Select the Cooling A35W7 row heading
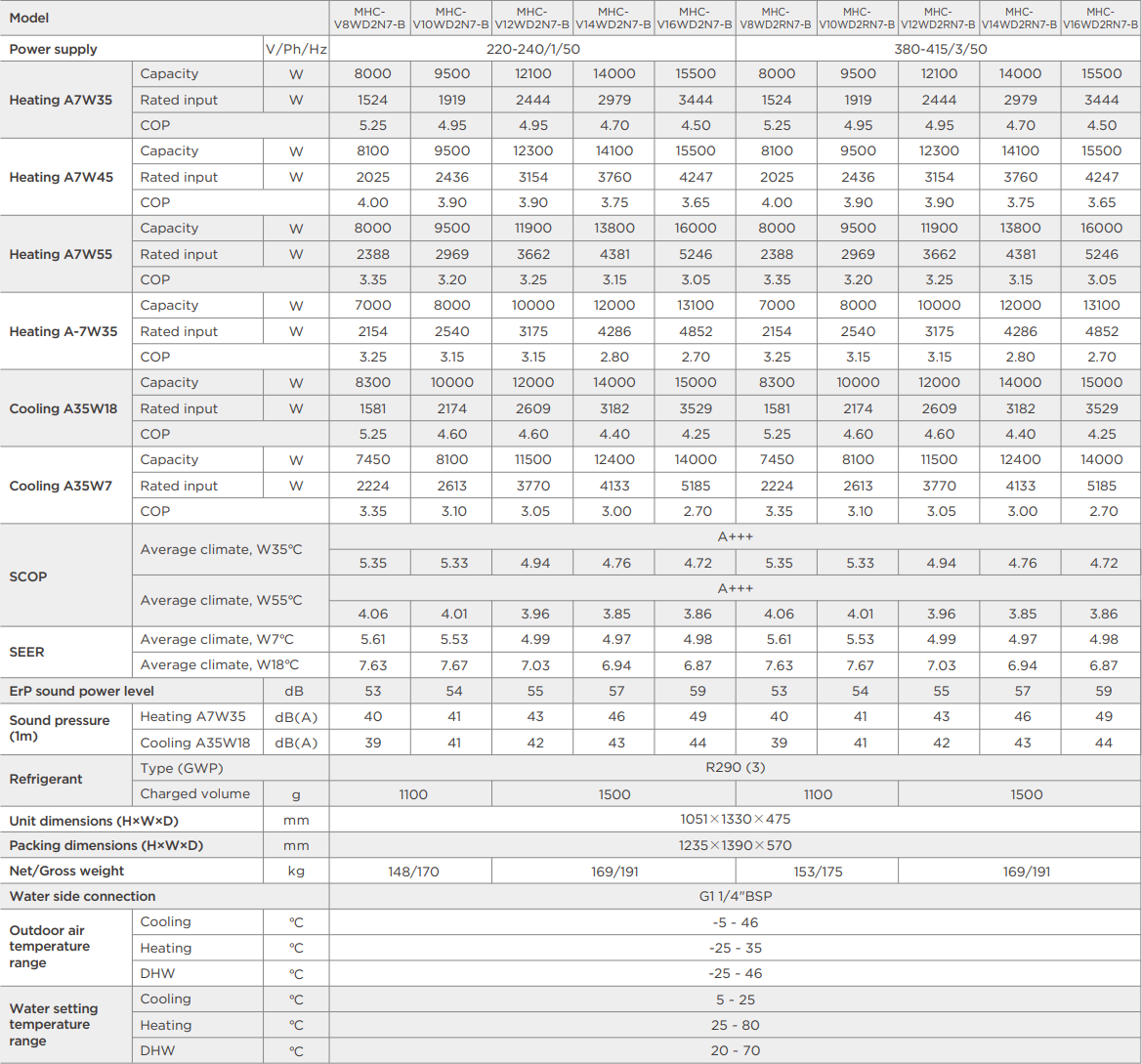Image resolution: width=1142 pixels, height=1064 pixels. click(x=60, y=486)
